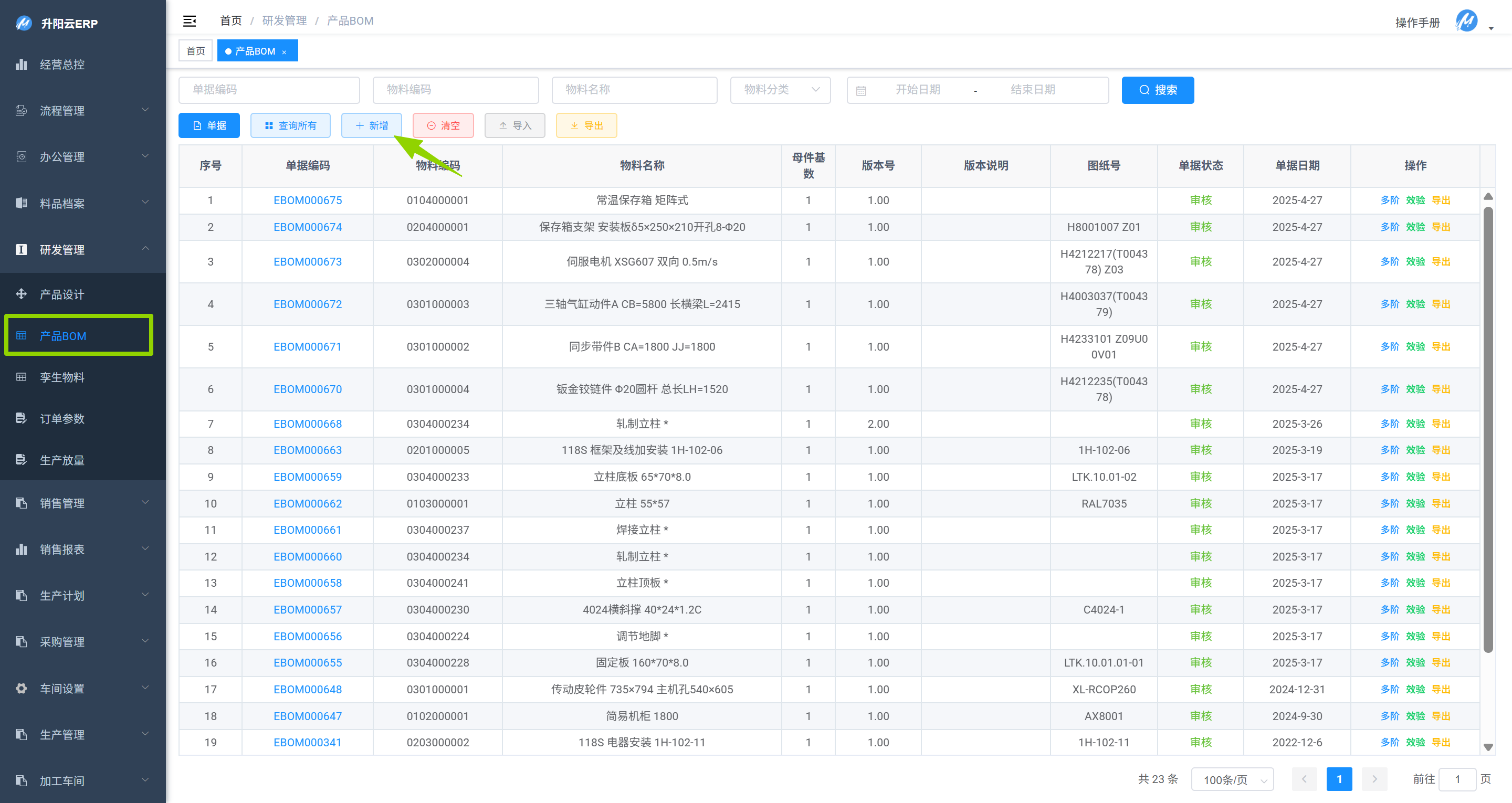The image size is (1512, 803).
Task: Toggle the sidebar collapse hamburger icon
Action: tap(189, 21)
